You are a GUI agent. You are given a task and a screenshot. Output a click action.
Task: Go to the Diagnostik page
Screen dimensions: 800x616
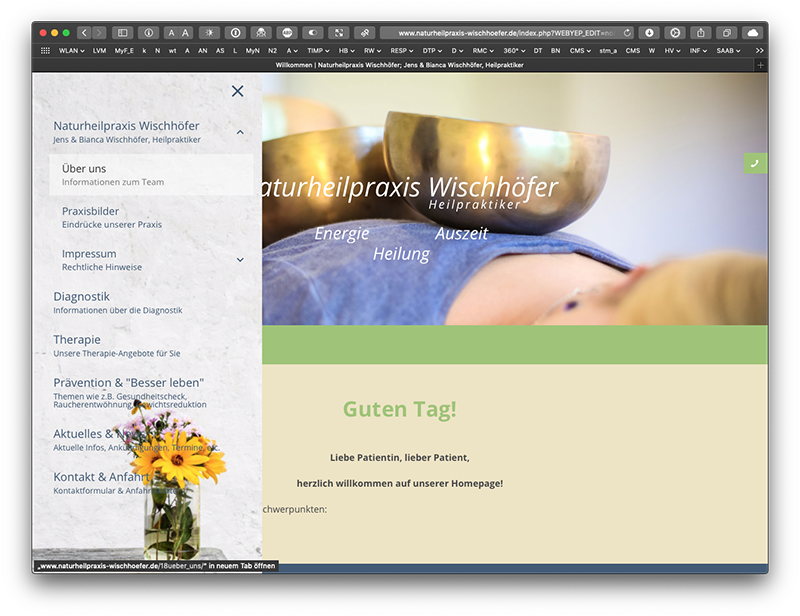82,297
